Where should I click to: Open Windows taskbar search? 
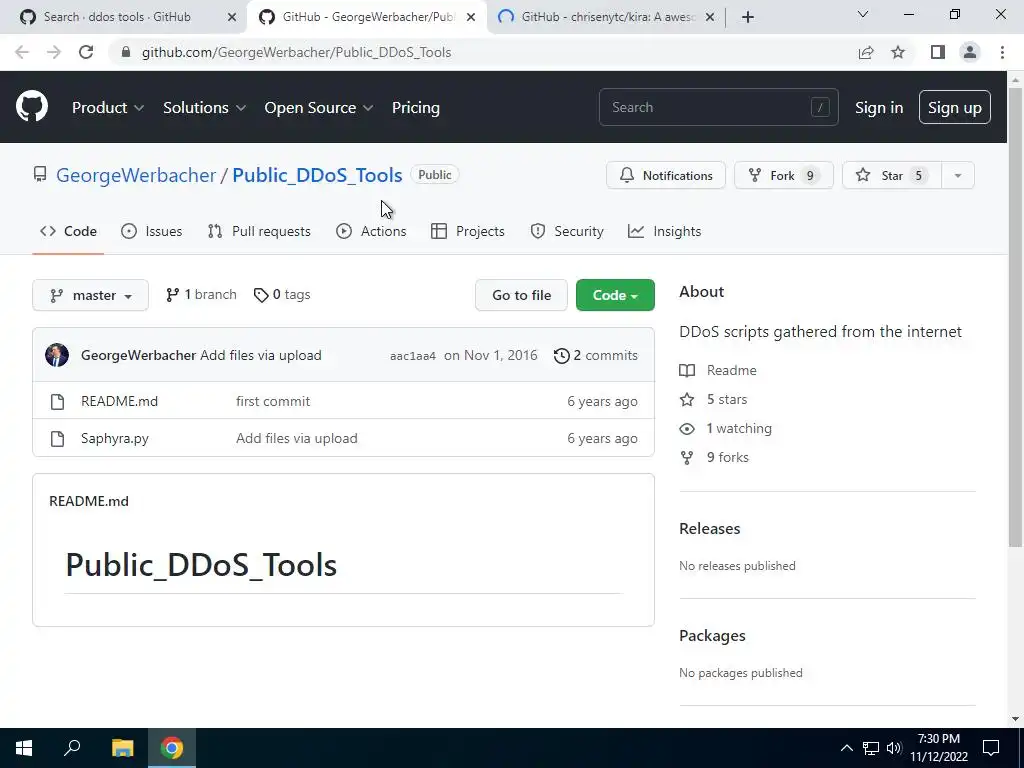click(x=72, y=748)
